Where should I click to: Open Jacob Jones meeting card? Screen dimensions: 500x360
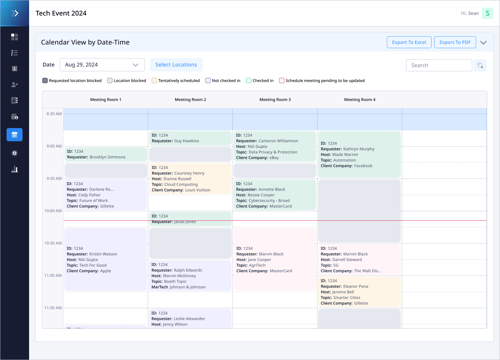190,219
